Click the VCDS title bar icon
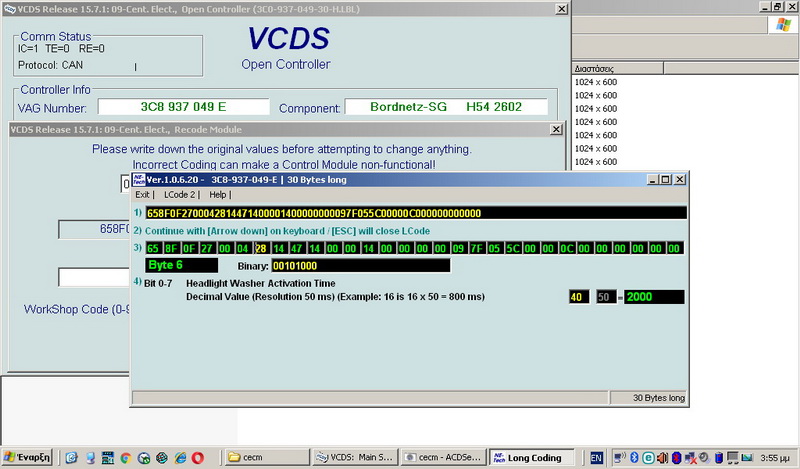Viewport: 800px width, 469px height. point(9,9)
